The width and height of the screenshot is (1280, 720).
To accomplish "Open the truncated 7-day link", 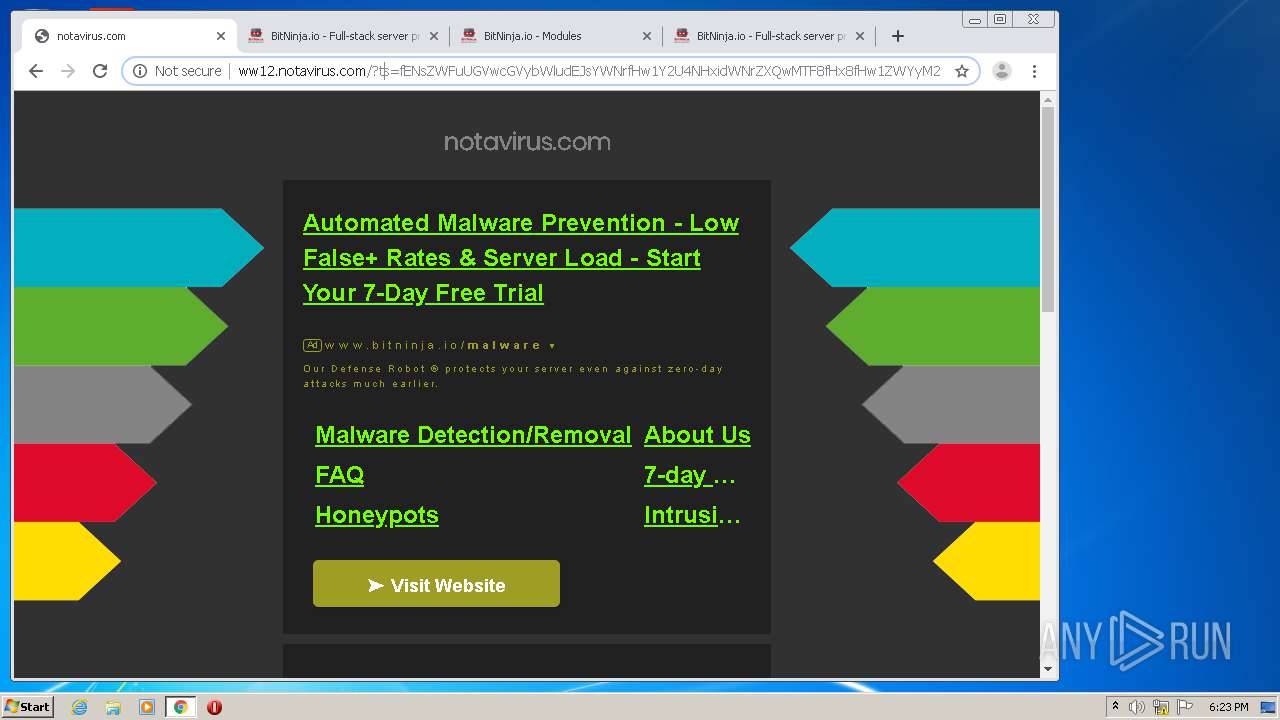I will [690, 475].
